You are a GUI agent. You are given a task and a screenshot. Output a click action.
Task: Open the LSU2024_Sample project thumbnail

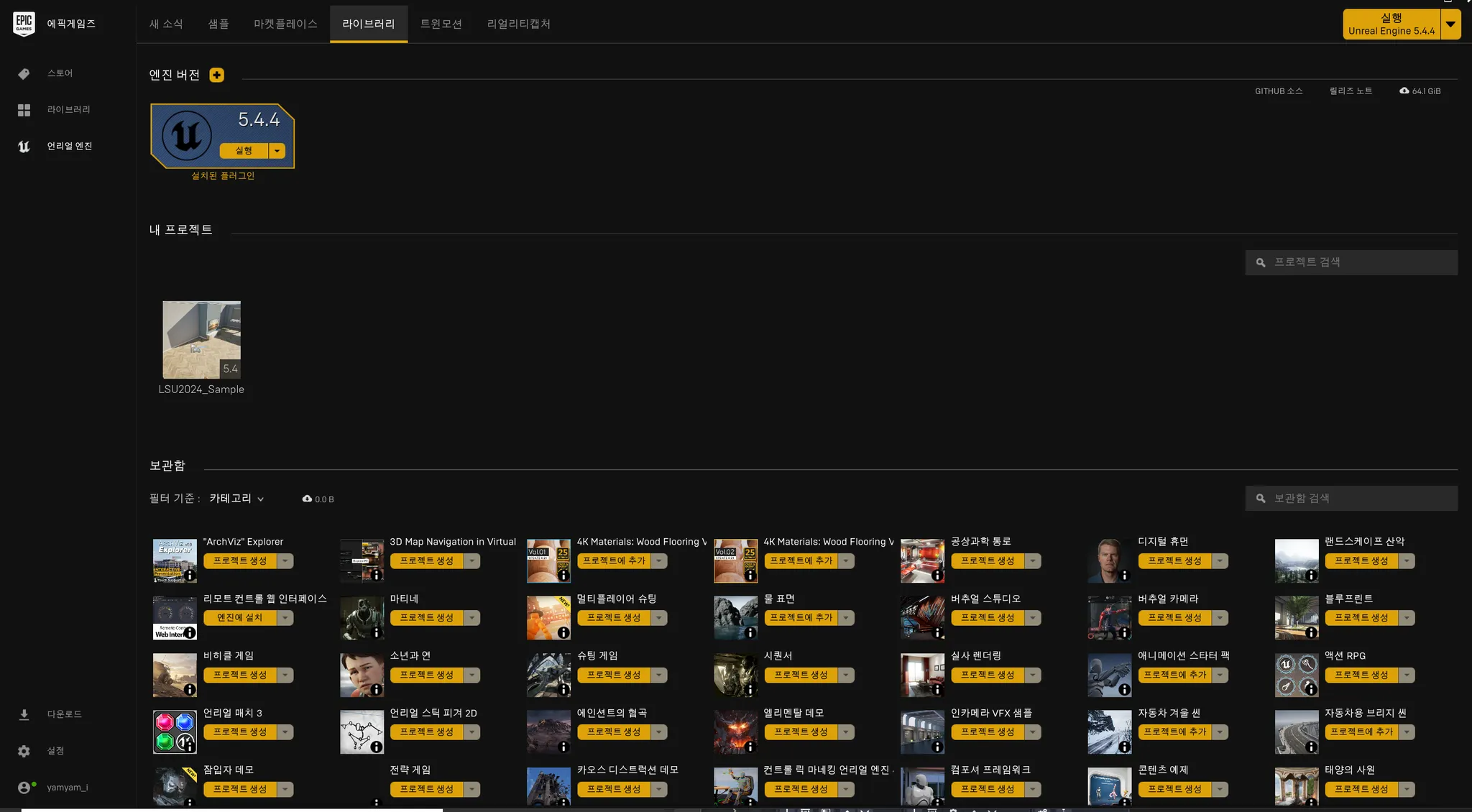click(x=201, y=340)
